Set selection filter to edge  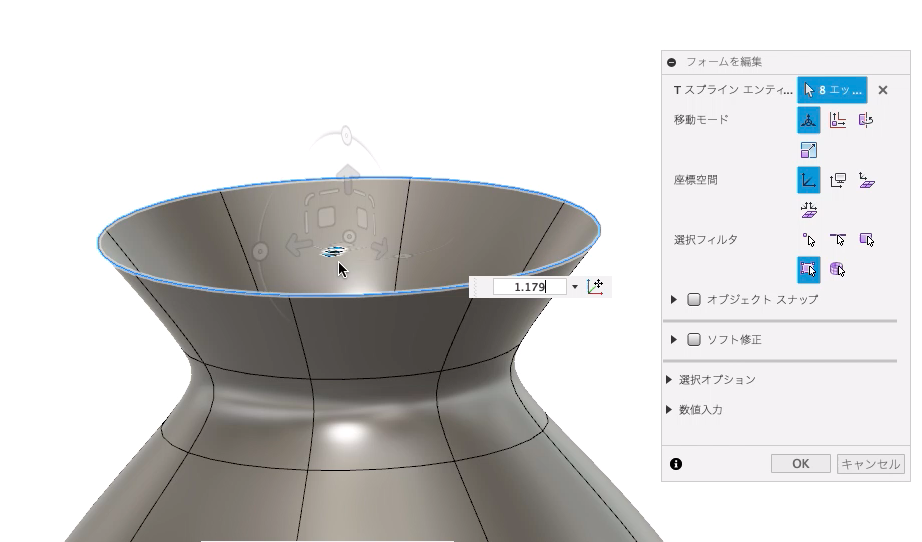coord(837,240)
